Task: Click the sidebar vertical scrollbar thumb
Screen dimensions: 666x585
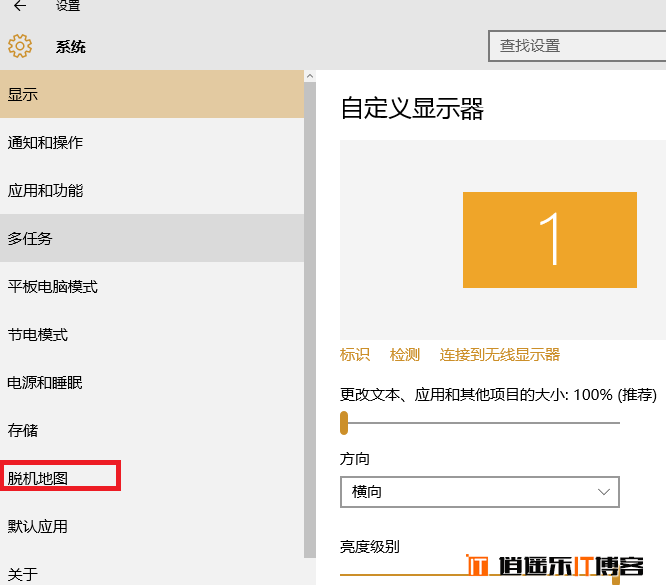Action: (x=310, y=320)
